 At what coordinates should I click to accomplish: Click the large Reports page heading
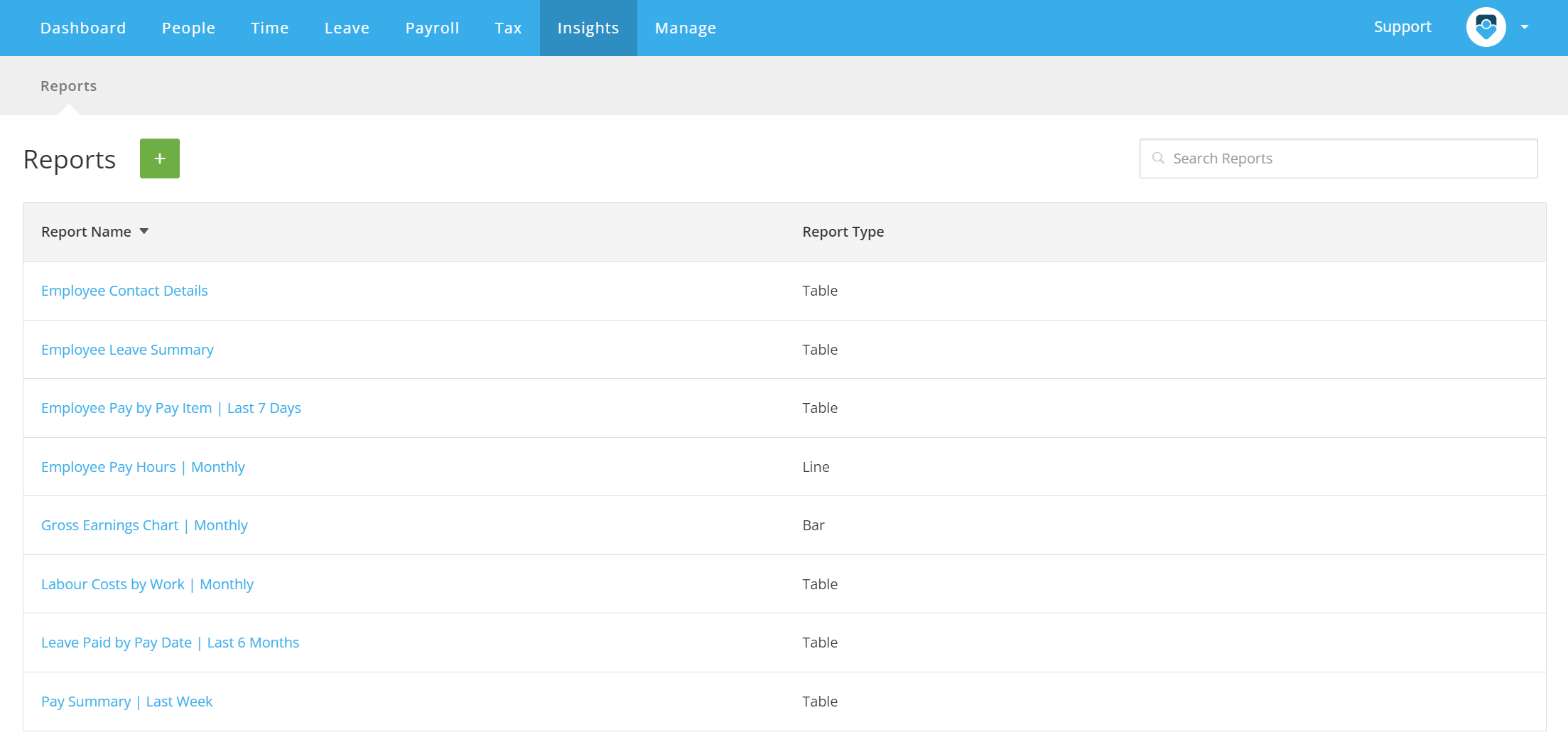(x=70, y=159)
